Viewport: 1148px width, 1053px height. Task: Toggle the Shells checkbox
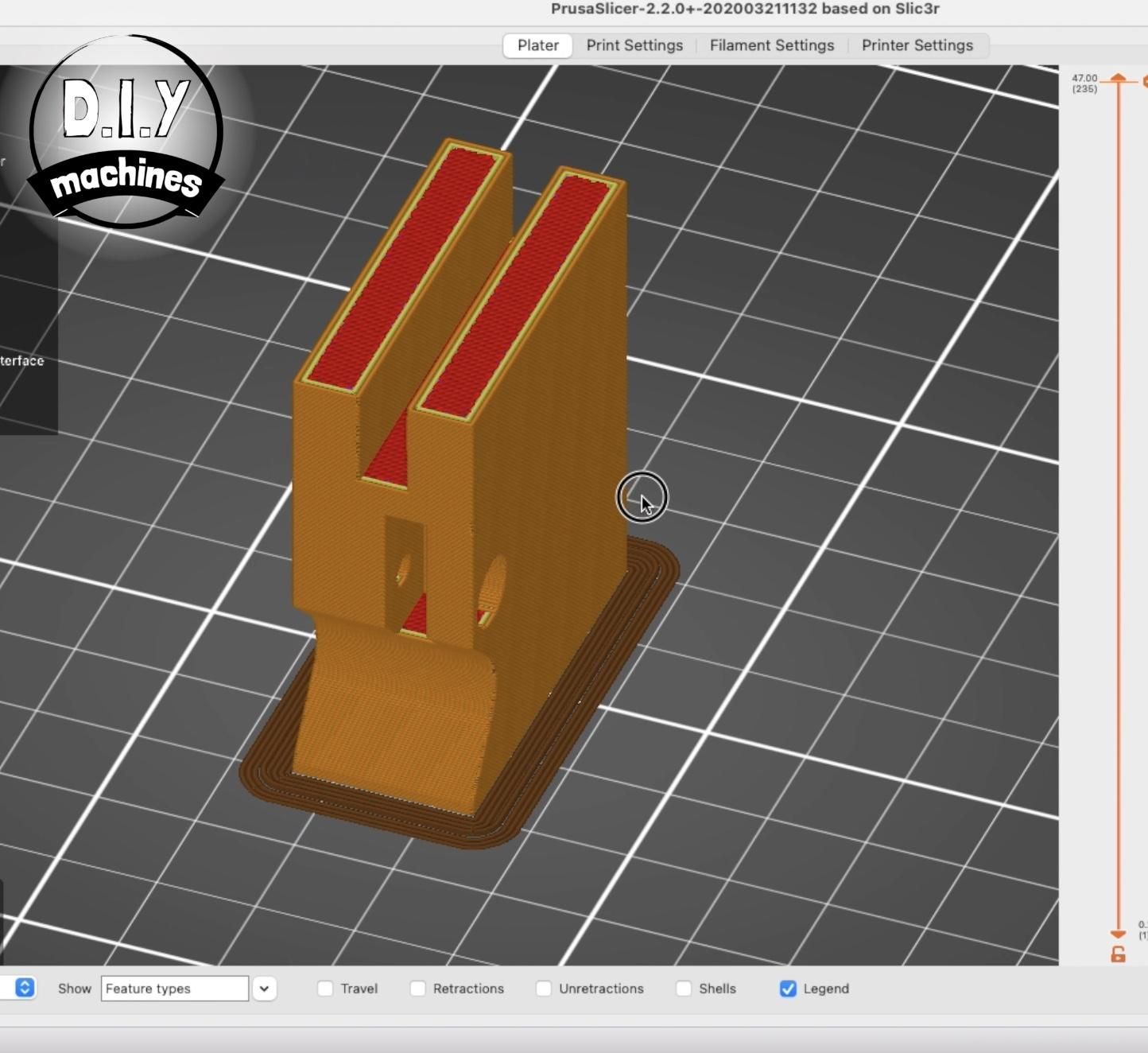[684, 989]
